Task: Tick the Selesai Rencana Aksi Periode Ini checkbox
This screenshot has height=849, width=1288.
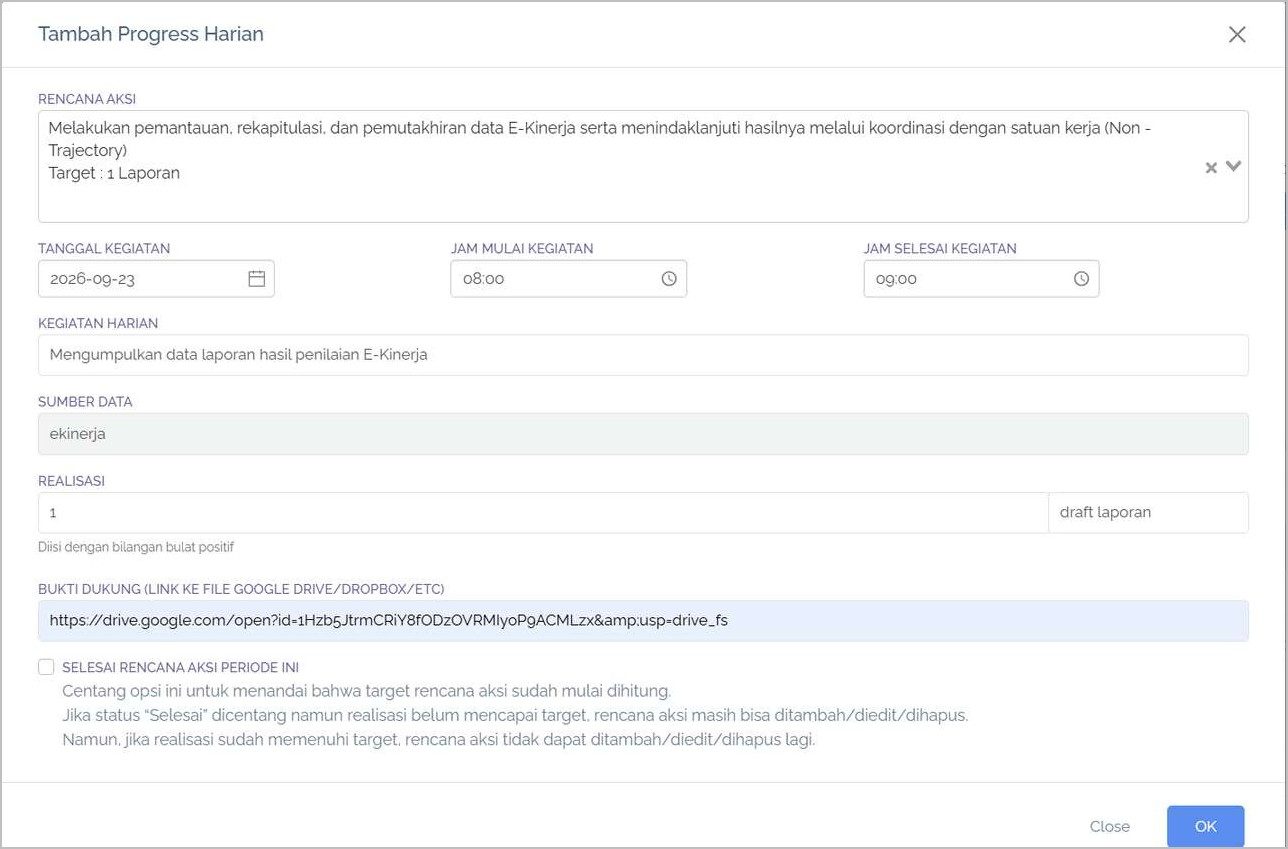Action: (46, 667)
